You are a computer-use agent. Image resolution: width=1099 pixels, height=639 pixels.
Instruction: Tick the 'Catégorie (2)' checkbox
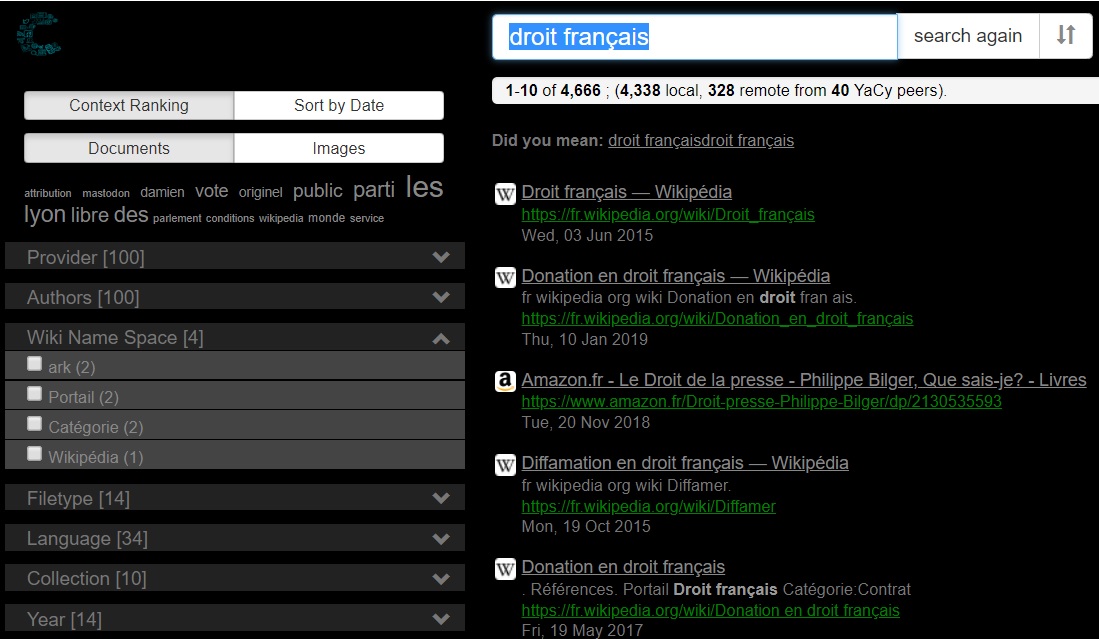(x=34, y=424)
